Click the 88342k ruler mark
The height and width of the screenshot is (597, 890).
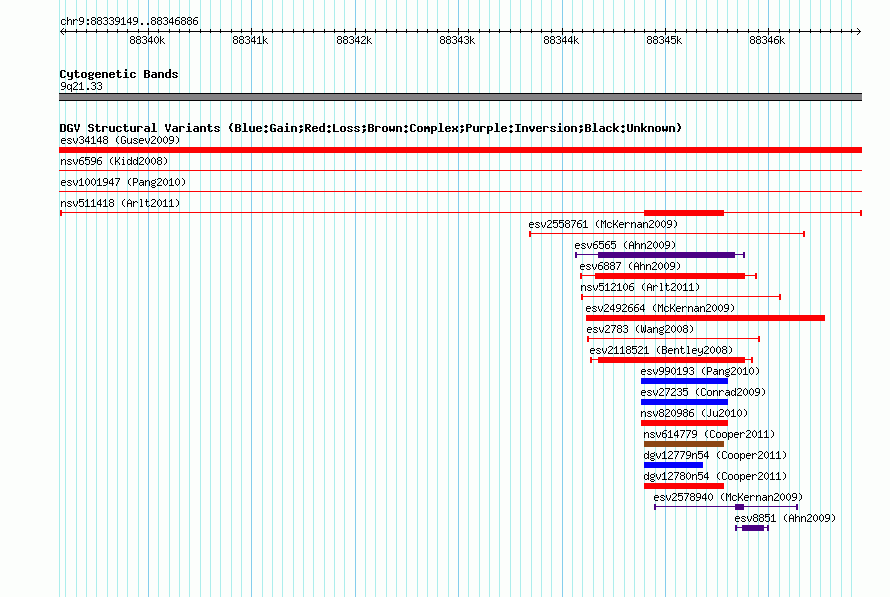coord(354,40)
